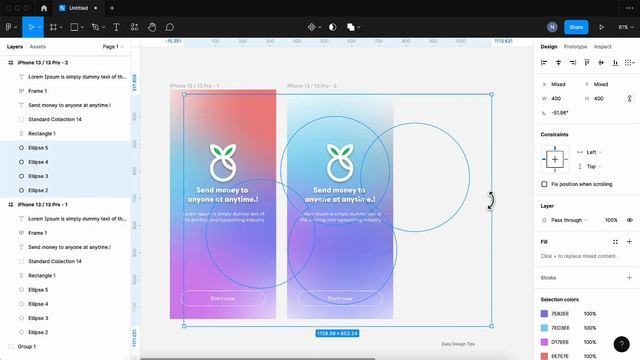Toggle layer visibility eye icon

coord(630,220)
